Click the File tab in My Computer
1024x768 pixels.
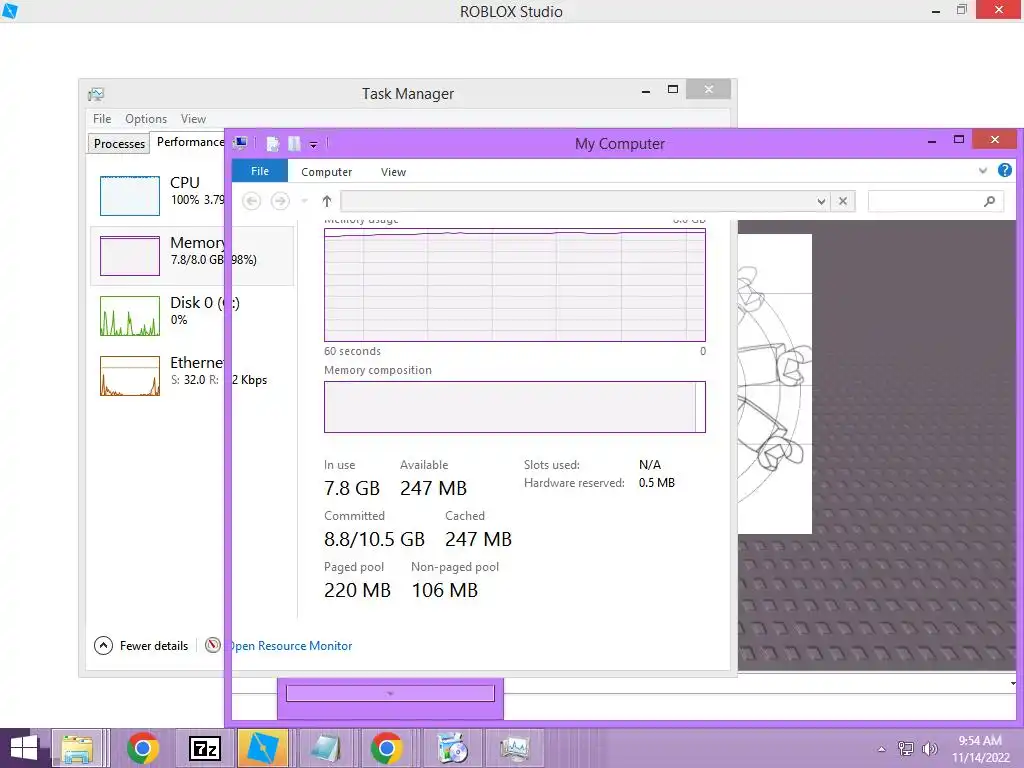[260, 171]
